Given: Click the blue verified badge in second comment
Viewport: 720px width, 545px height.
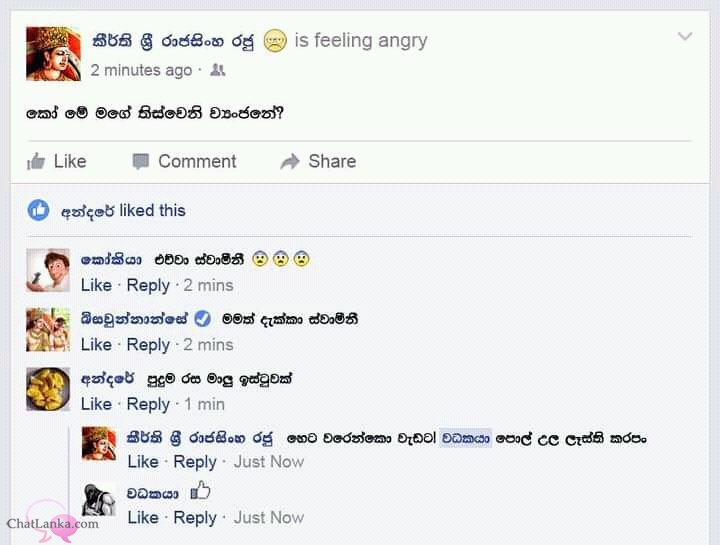Looking at the screenshot, I should pyautogui.click(x=202, y=318).
